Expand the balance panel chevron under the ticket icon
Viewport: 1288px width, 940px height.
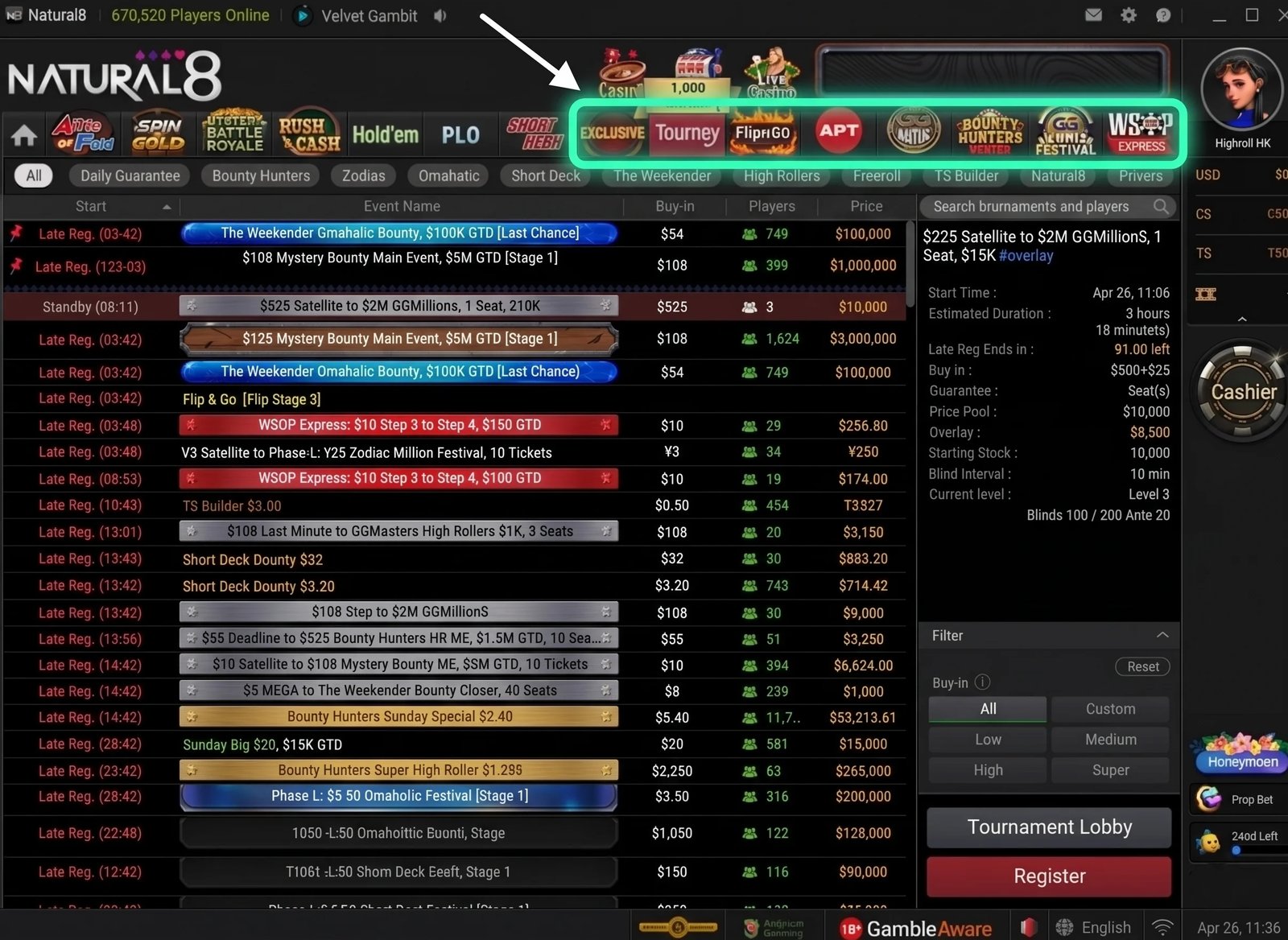click(1242, 320)
